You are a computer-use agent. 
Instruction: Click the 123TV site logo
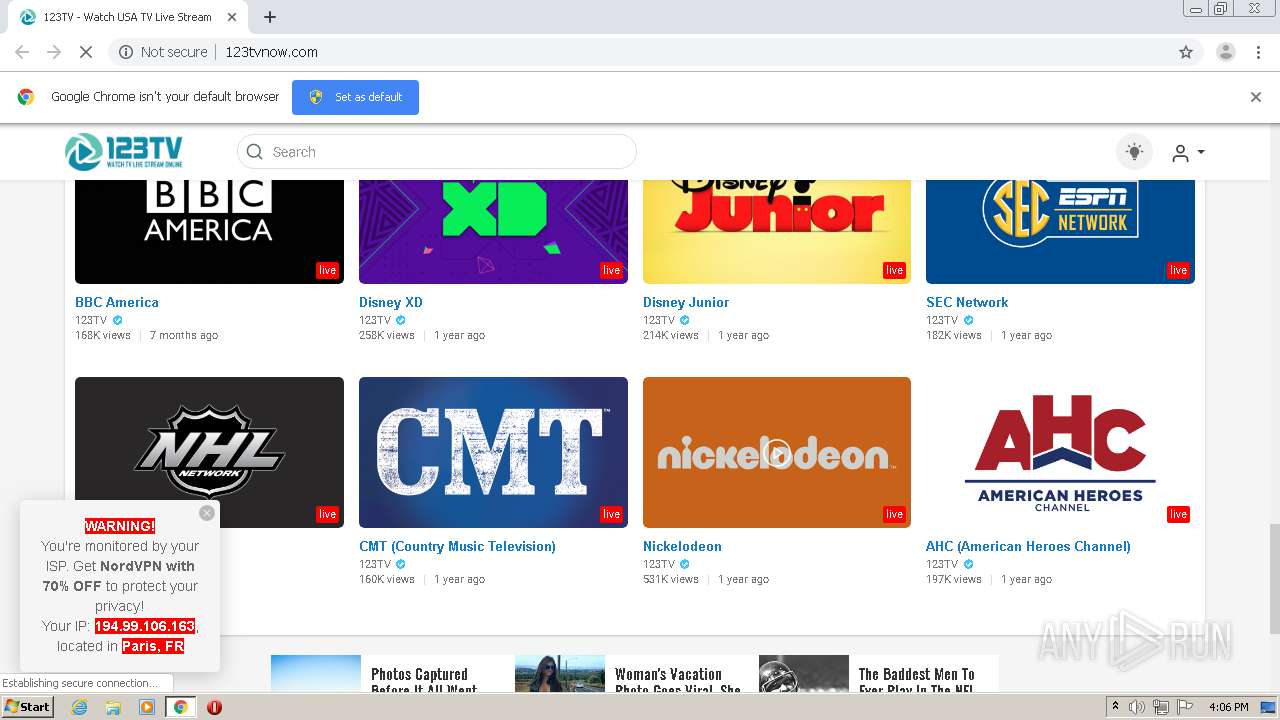click(124, 152)
